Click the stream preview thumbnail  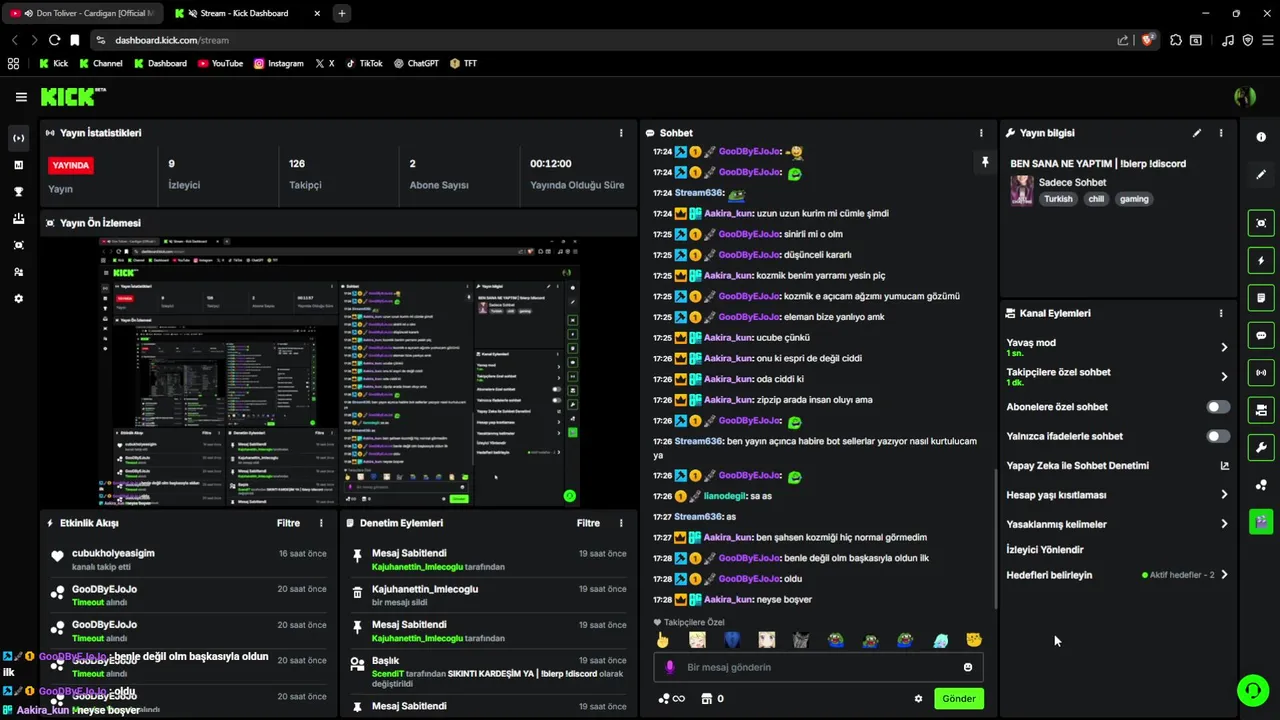339,372
